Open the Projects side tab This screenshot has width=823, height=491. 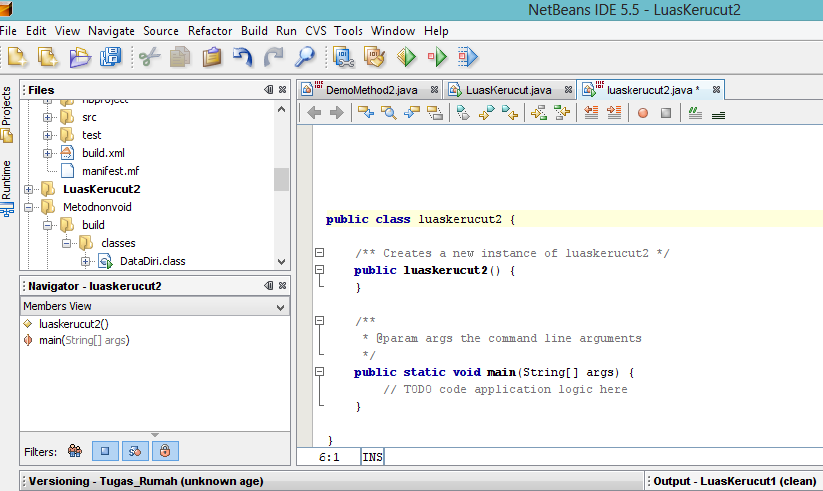pos(7,113)
